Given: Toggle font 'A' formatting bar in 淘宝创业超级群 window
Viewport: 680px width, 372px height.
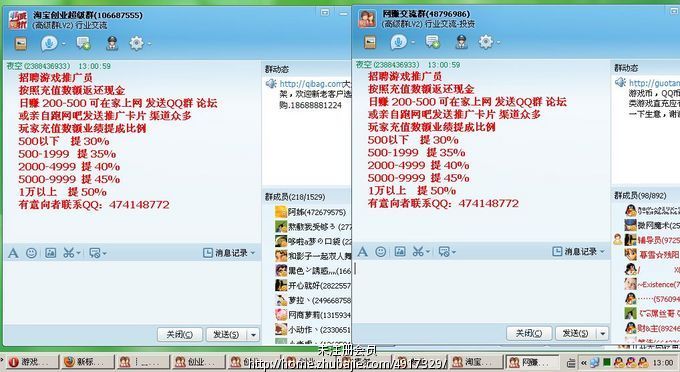Looking at the screenshot, I should point(13,253).
